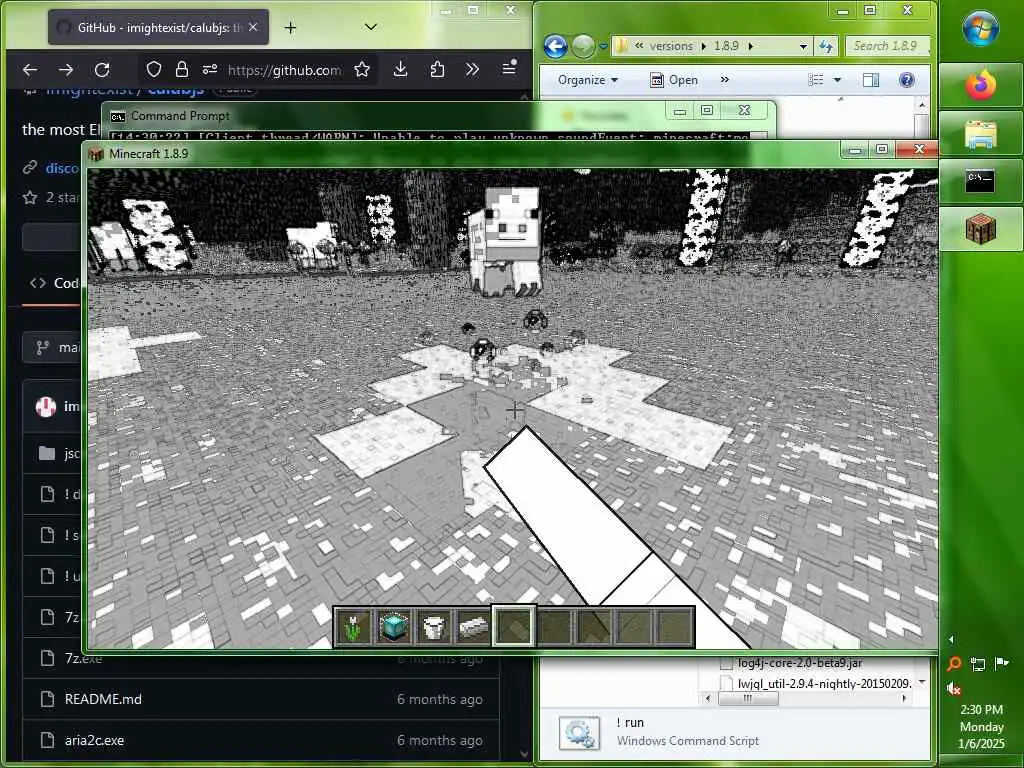The image size is (1024, 768).
Task: Open Explorer recent pages dropdown arrow
Action: (603, 46)
